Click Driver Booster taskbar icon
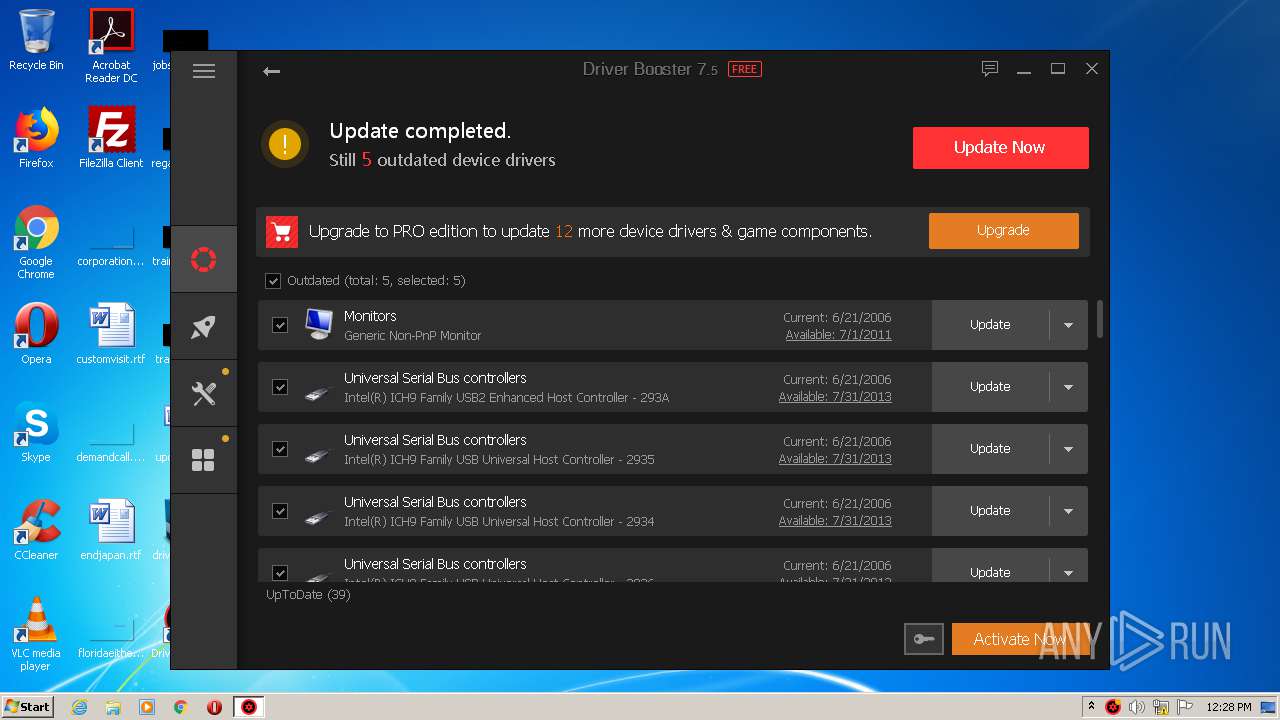1280x720 pixels. pos(249,707)
